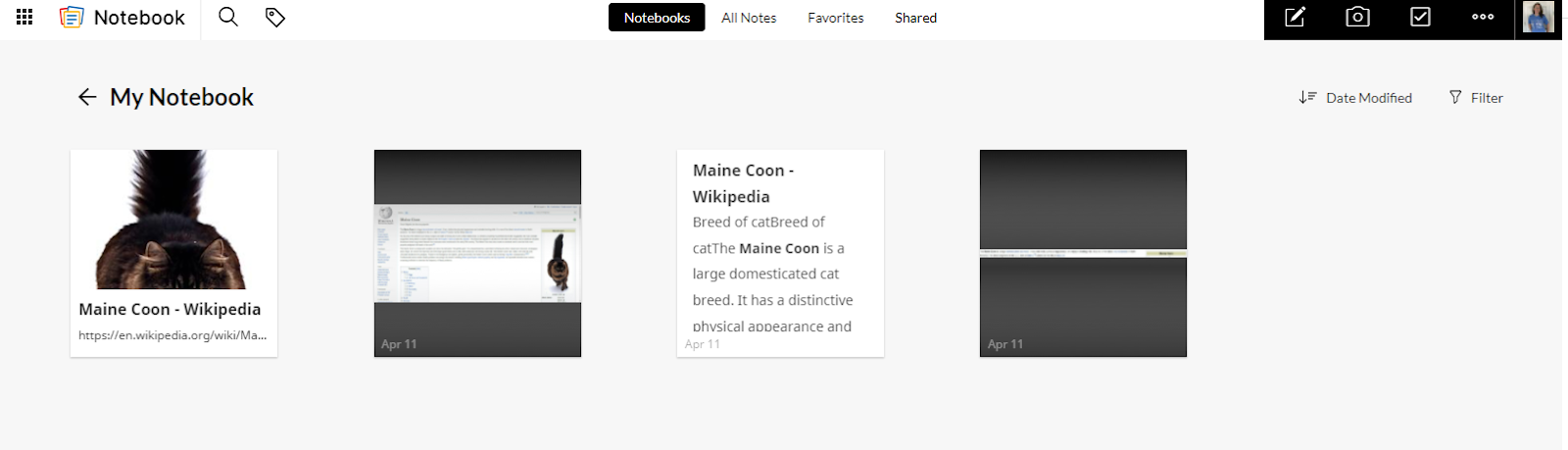This screenshot has height=450, width=1568.
Task: Open the Maine Coon cat photo note card
Action: tap(173, 253)
